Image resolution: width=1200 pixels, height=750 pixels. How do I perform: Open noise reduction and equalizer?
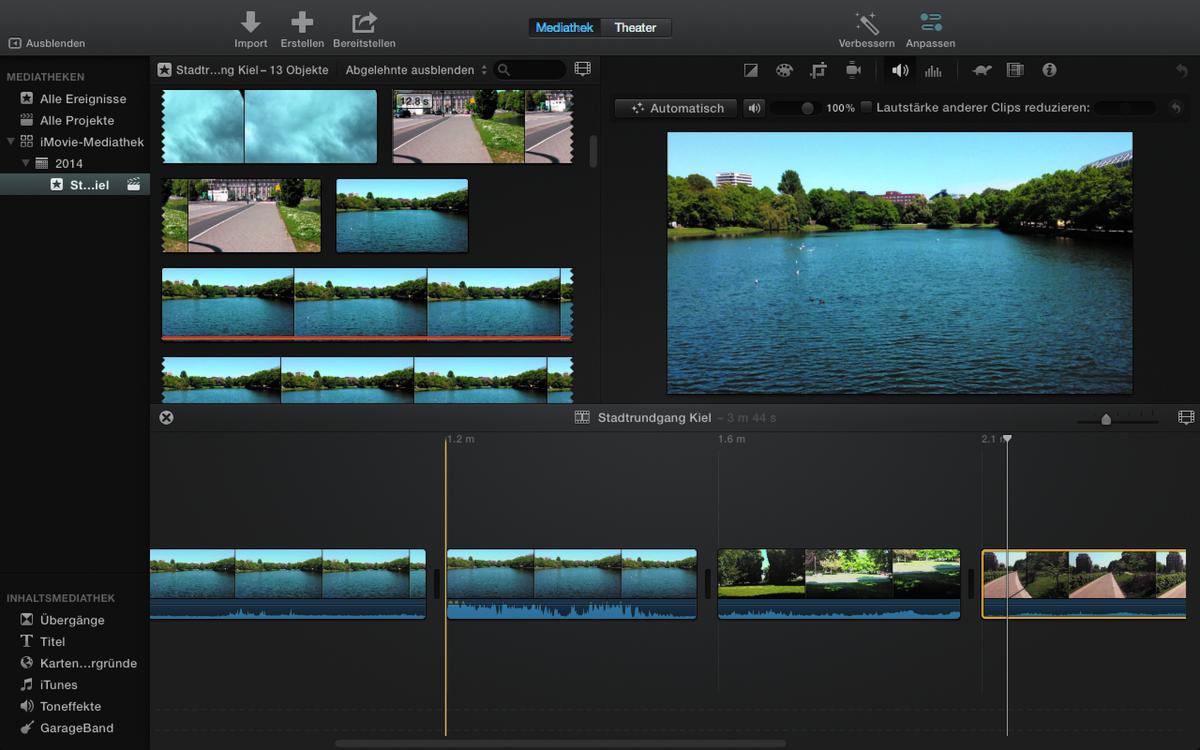933,70
